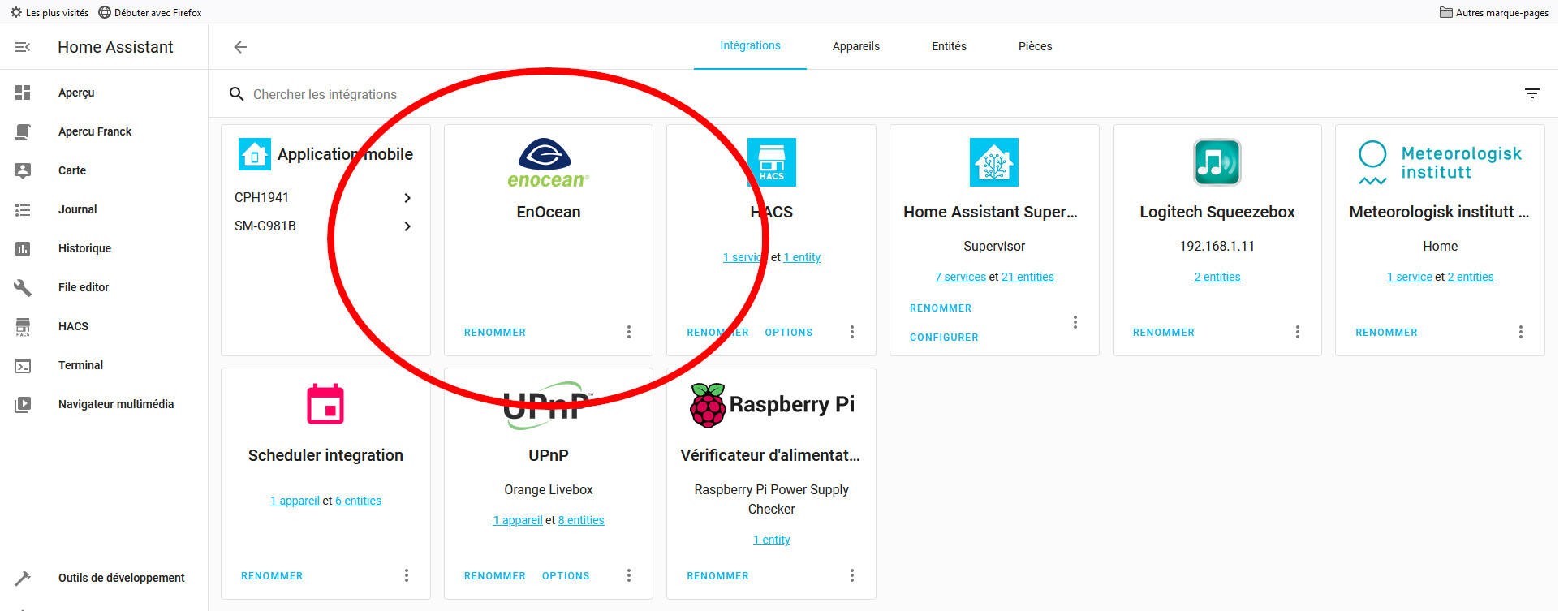
Task: Open the 6 entities link on Scheduler
Action: click(x=358, y=501)
